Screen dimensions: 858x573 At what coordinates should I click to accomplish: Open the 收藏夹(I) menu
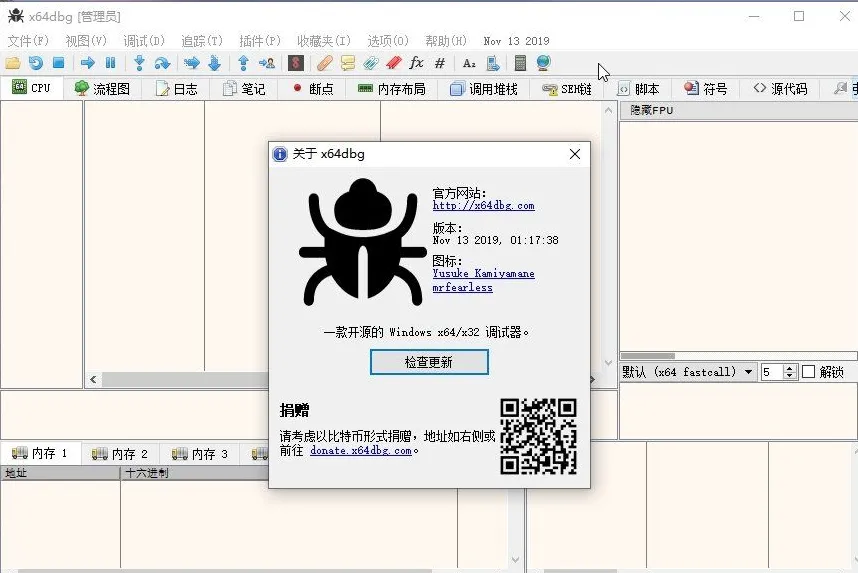pyautogui.click(x=324, y=41)
